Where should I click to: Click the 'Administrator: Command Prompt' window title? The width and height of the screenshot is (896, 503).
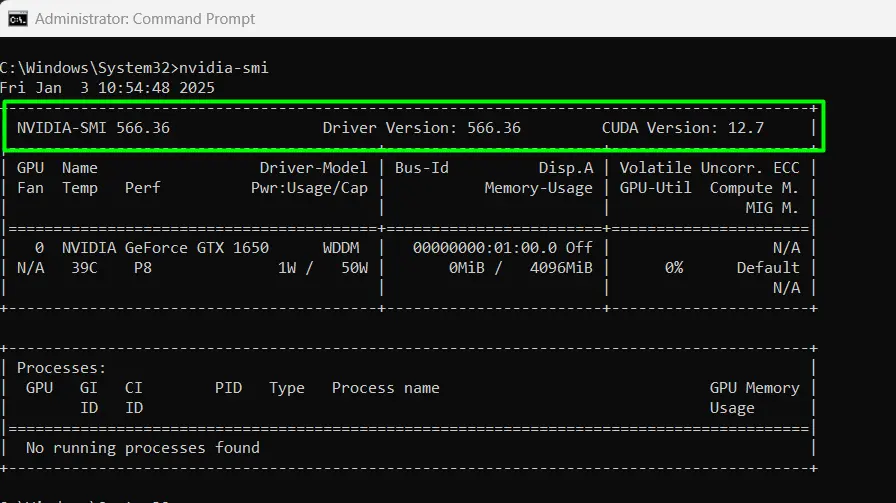pyautogui.click(x=145, y=19)
